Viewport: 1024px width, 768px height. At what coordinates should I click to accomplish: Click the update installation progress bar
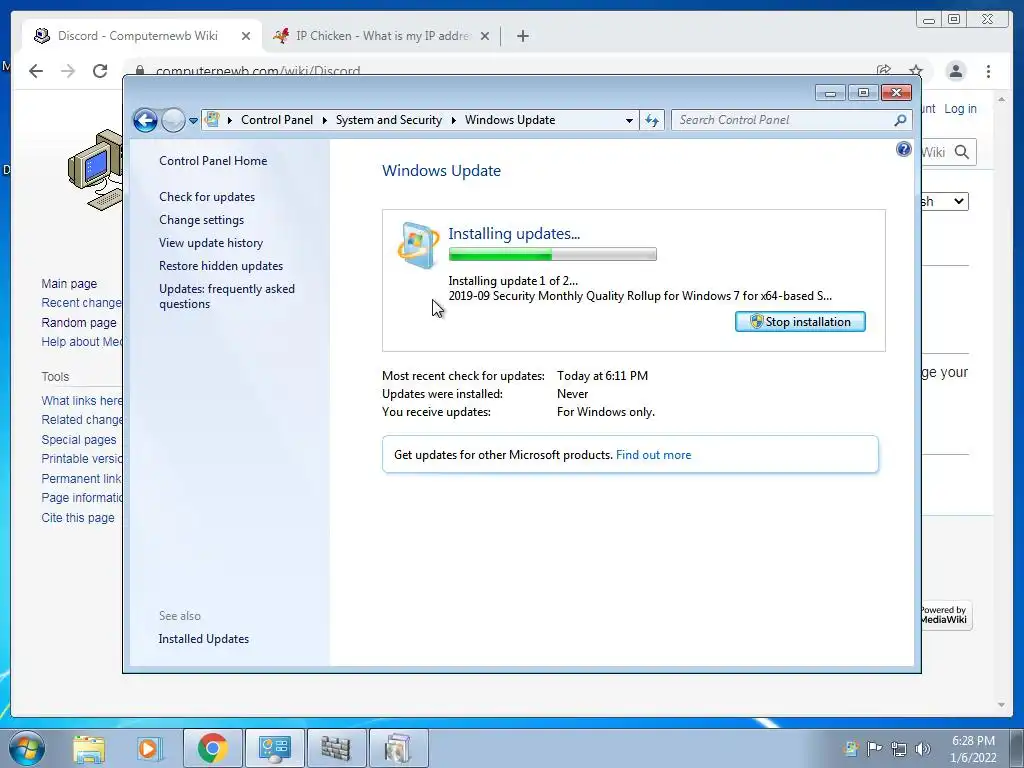[x=552, y=254]
